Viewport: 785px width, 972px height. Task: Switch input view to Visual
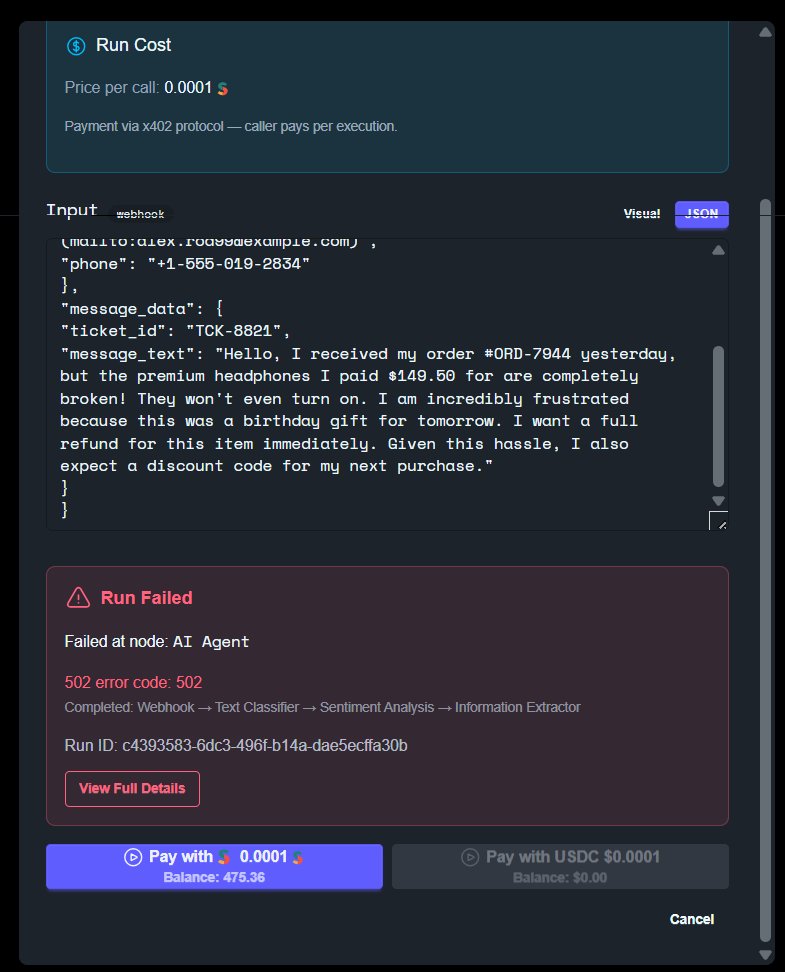click(x=642, y=214)
